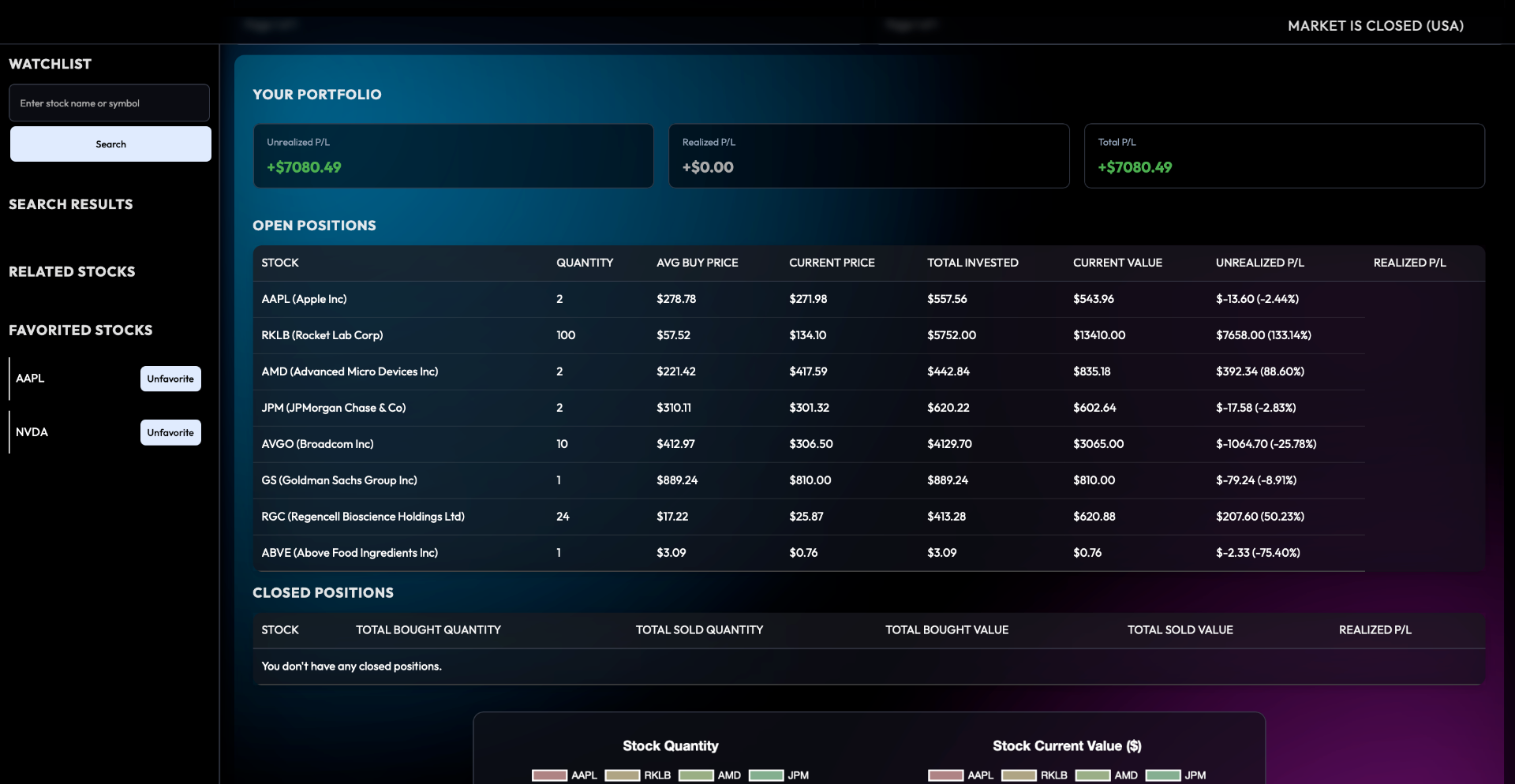1515x784 pixels.
Task: Toggle JPM legend swatch in Stock Current Value chart
Action: 1163,775
